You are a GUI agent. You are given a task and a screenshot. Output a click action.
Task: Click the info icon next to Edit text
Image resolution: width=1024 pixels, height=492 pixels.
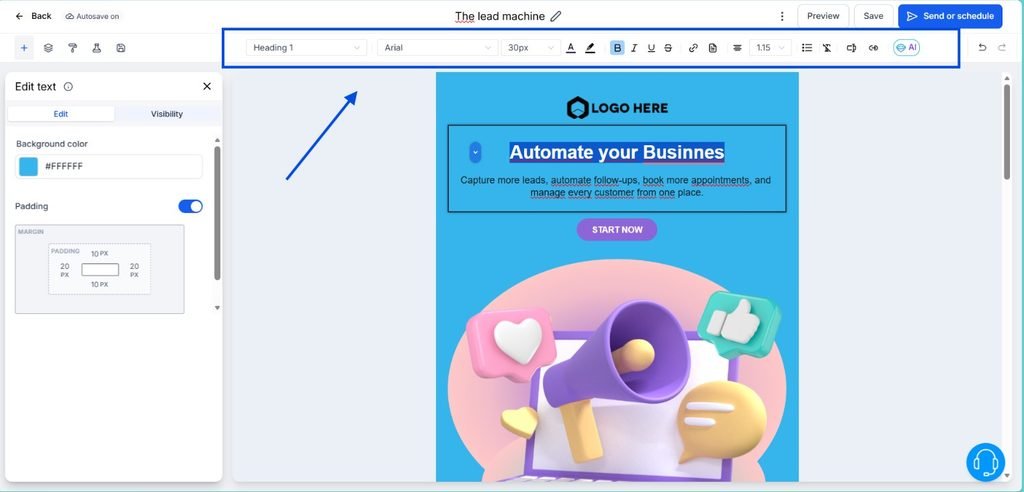[69, 86]
